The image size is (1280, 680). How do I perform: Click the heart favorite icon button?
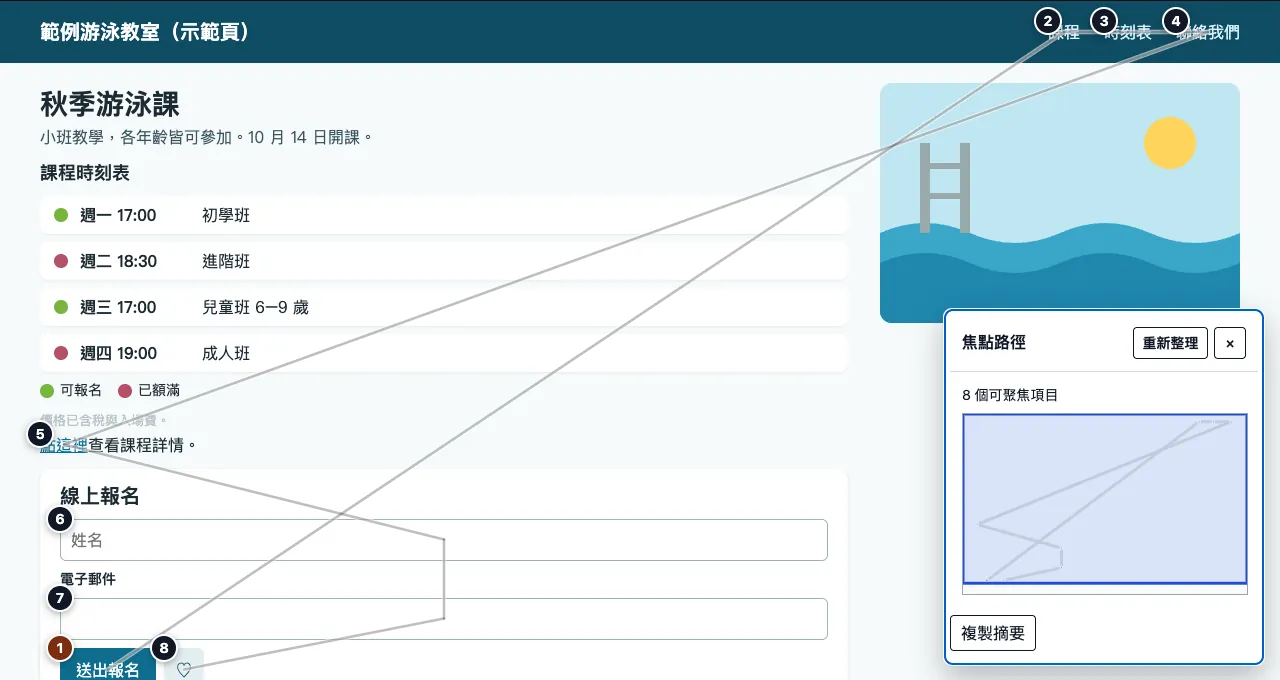tap(184, 669)
